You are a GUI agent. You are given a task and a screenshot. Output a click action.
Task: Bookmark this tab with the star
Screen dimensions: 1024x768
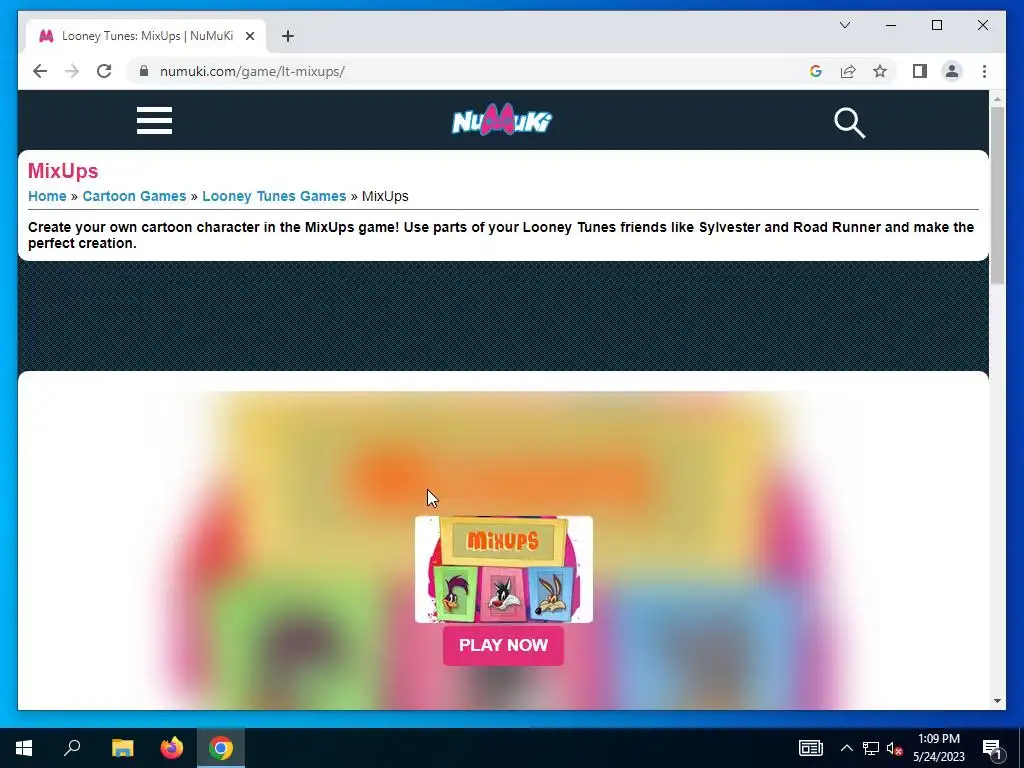click(880, 71)
